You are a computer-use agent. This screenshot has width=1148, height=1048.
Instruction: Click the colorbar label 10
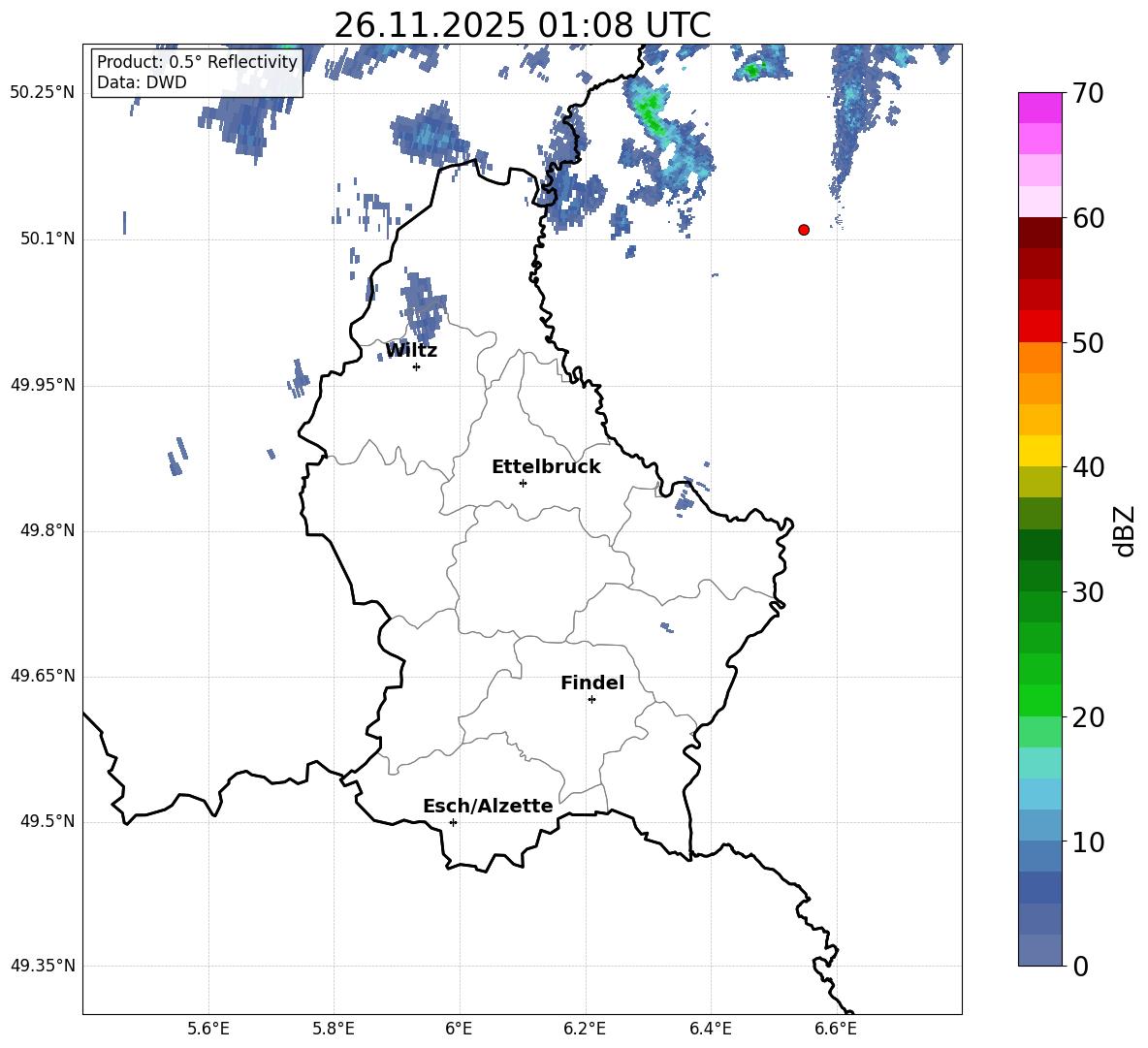coord(1089,842)
